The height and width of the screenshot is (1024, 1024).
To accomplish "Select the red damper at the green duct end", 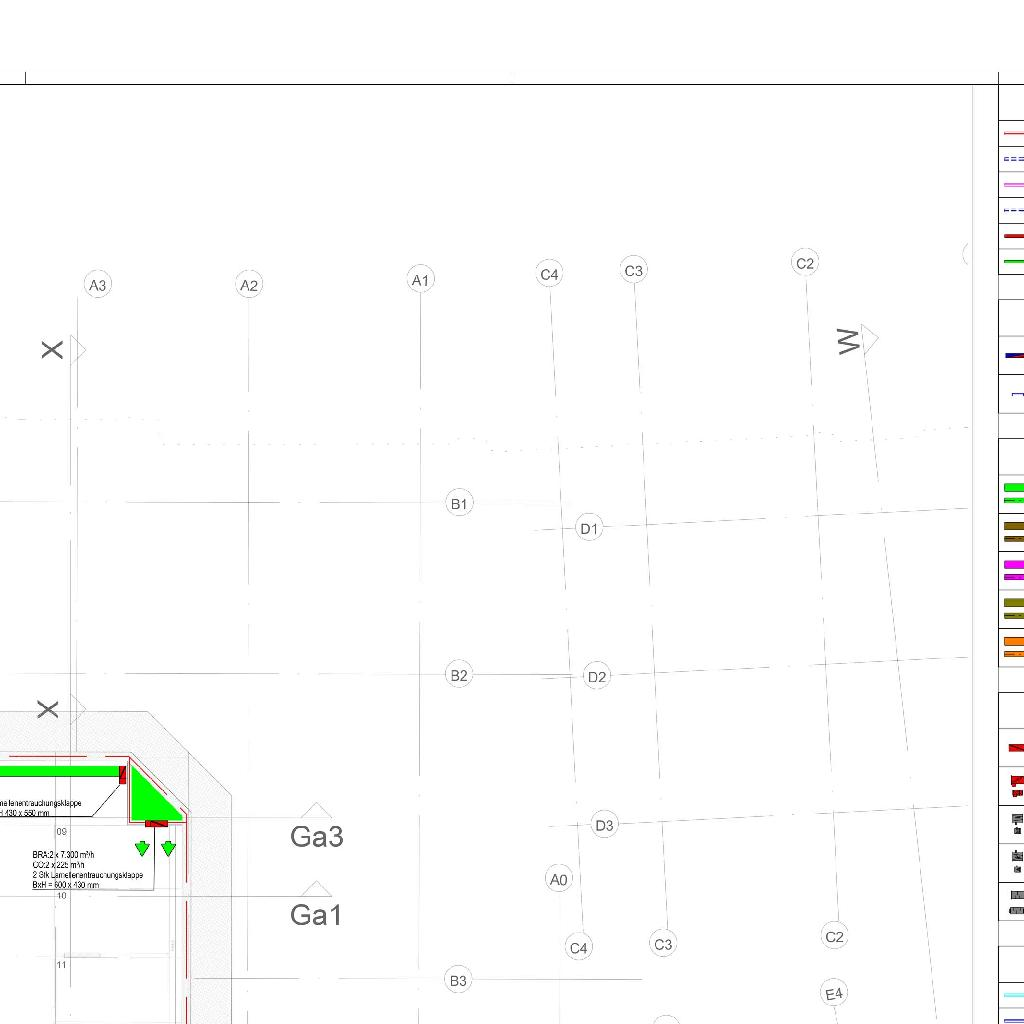I will coord(123,775).
